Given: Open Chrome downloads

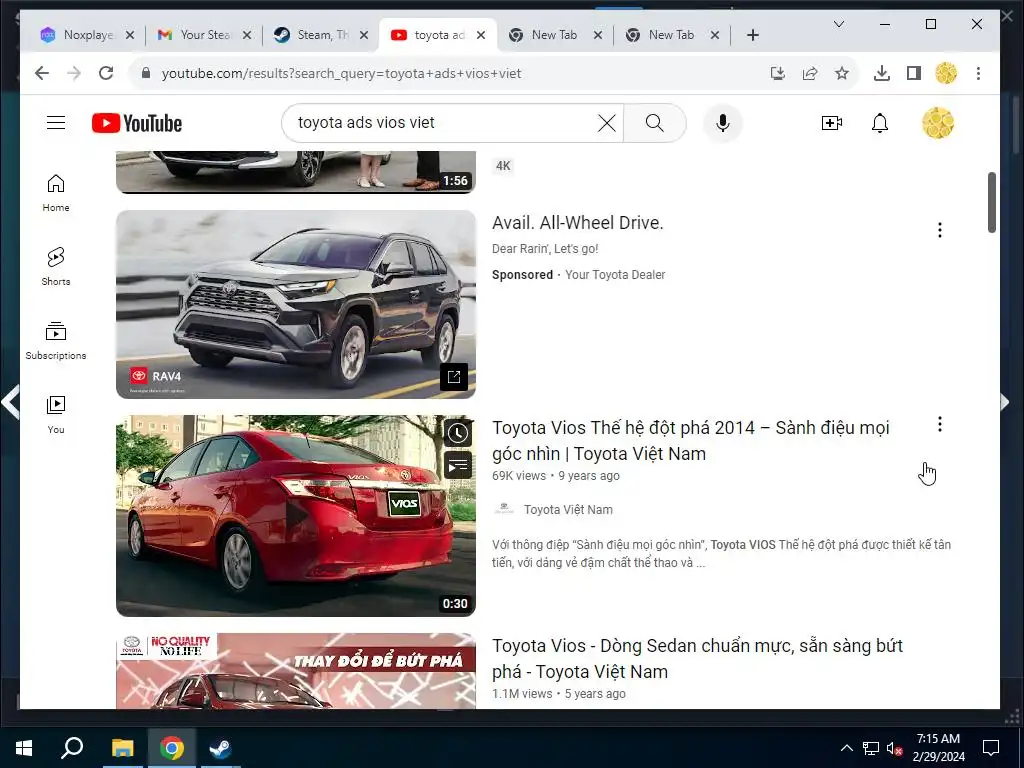Looking at the screenshot, I should pos(882,73).
